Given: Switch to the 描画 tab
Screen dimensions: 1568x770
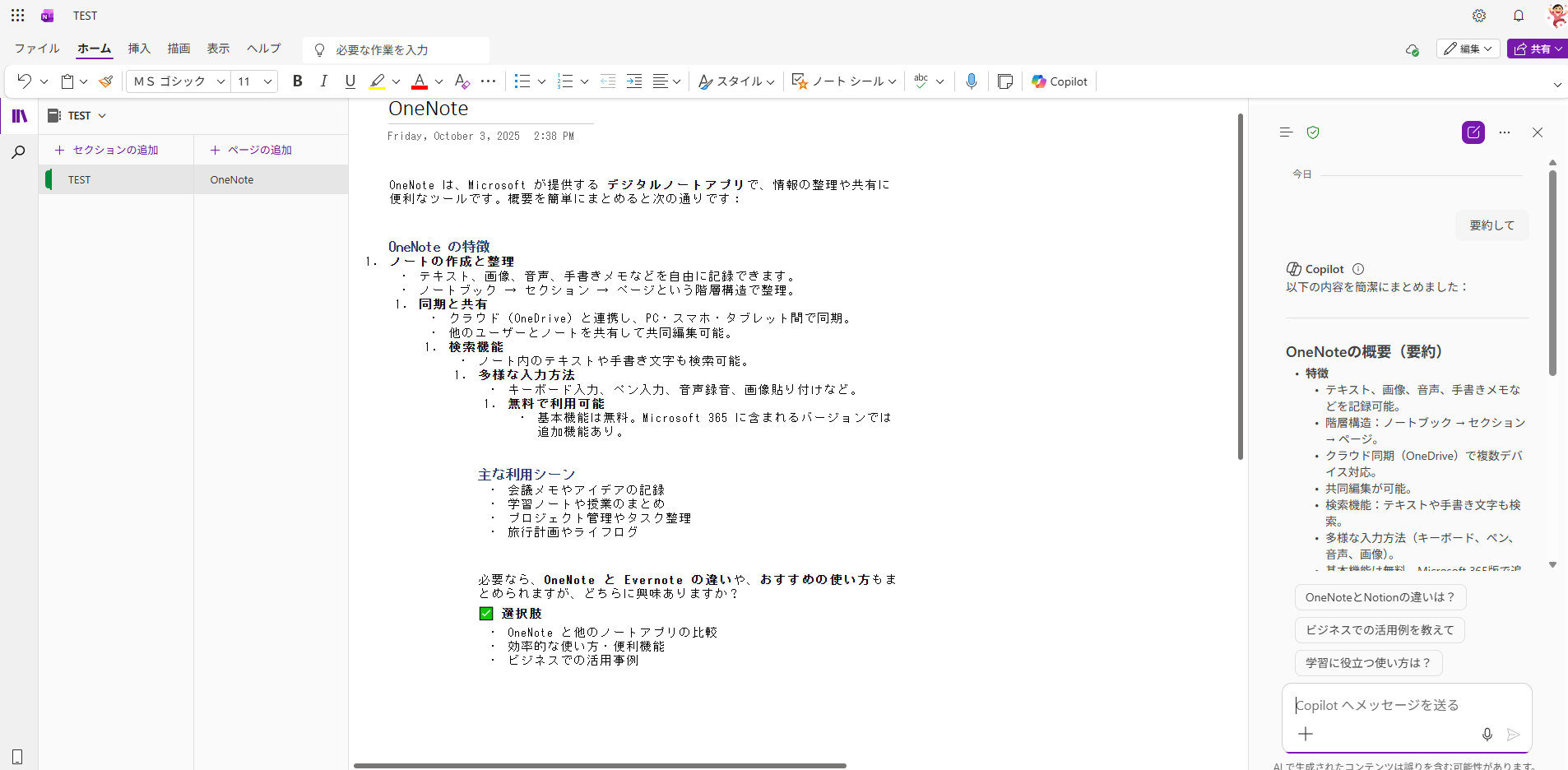Looking at the screenshot, I should tap(179, 49).
